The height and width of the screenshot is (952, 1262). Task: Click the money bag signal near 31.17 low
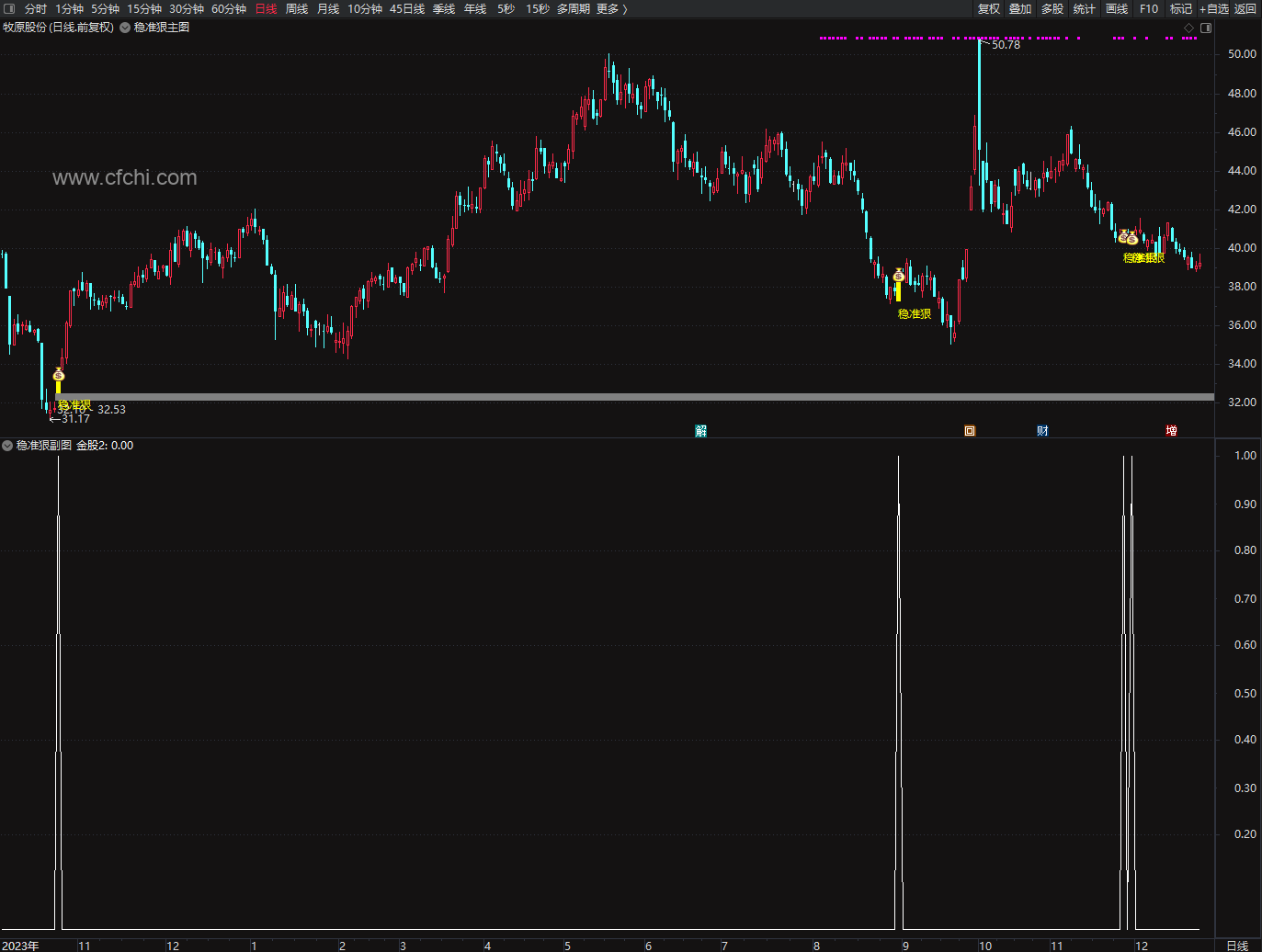tap(59, 375)
